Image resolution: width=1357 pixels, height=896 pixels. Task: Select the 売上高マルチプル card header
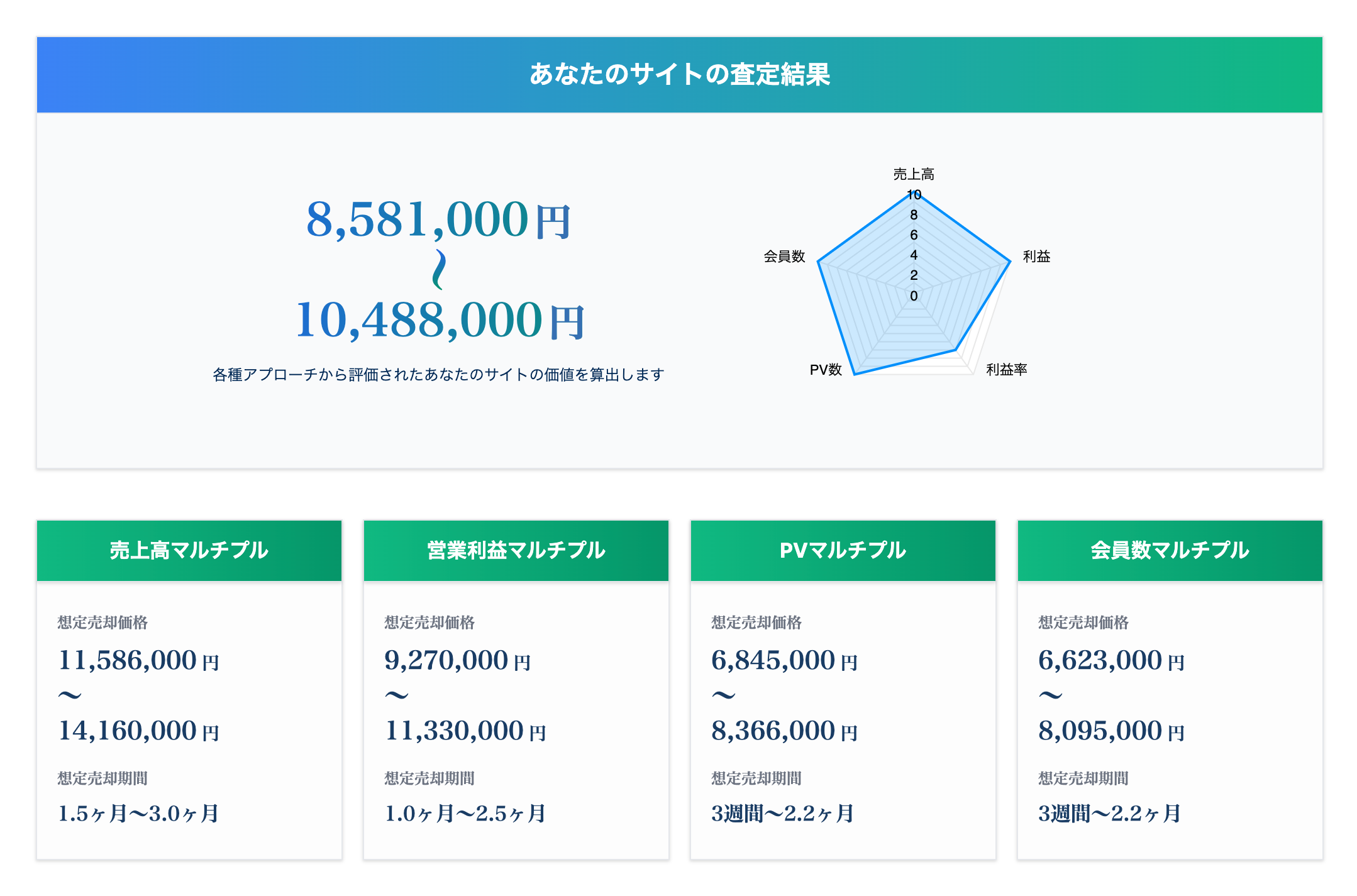point(189,550)
